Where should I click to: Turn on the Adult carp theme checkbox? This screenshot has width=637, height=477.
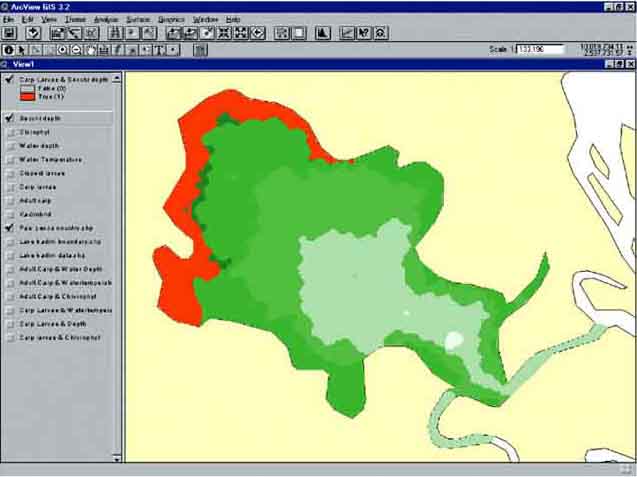[9, 201]
